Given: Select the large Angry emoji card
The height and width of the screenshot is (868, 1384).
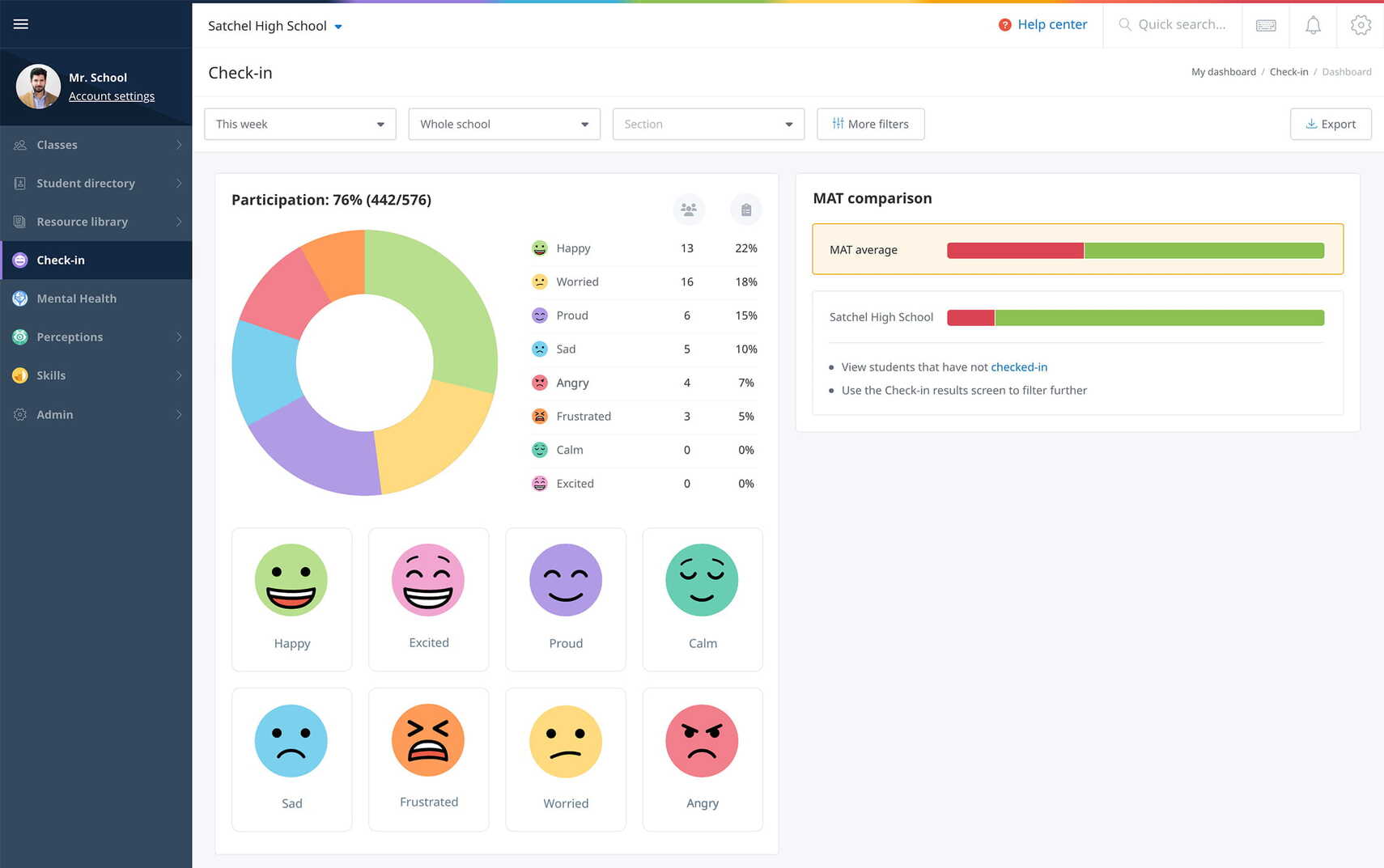Looking at the screenshot, I should coord(703,760).
